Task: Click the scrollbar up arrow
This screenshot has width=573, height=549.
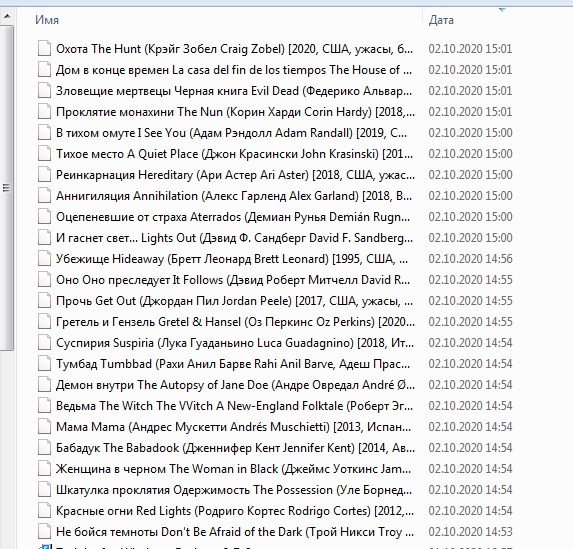Action: pyautogui.click(x=7, y=16)
